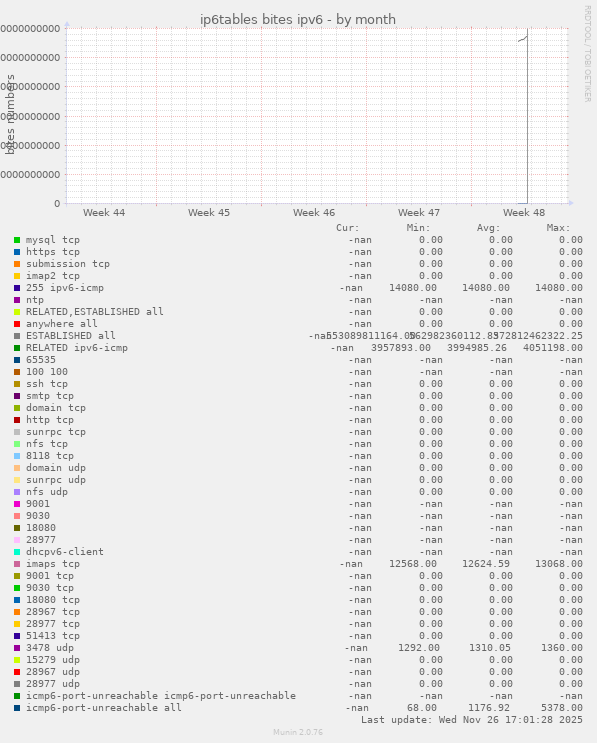The width and height of the screenshot is (597, 743).
Task: Select the 'imaps tcp' legend label
Action: pos(53,564)
